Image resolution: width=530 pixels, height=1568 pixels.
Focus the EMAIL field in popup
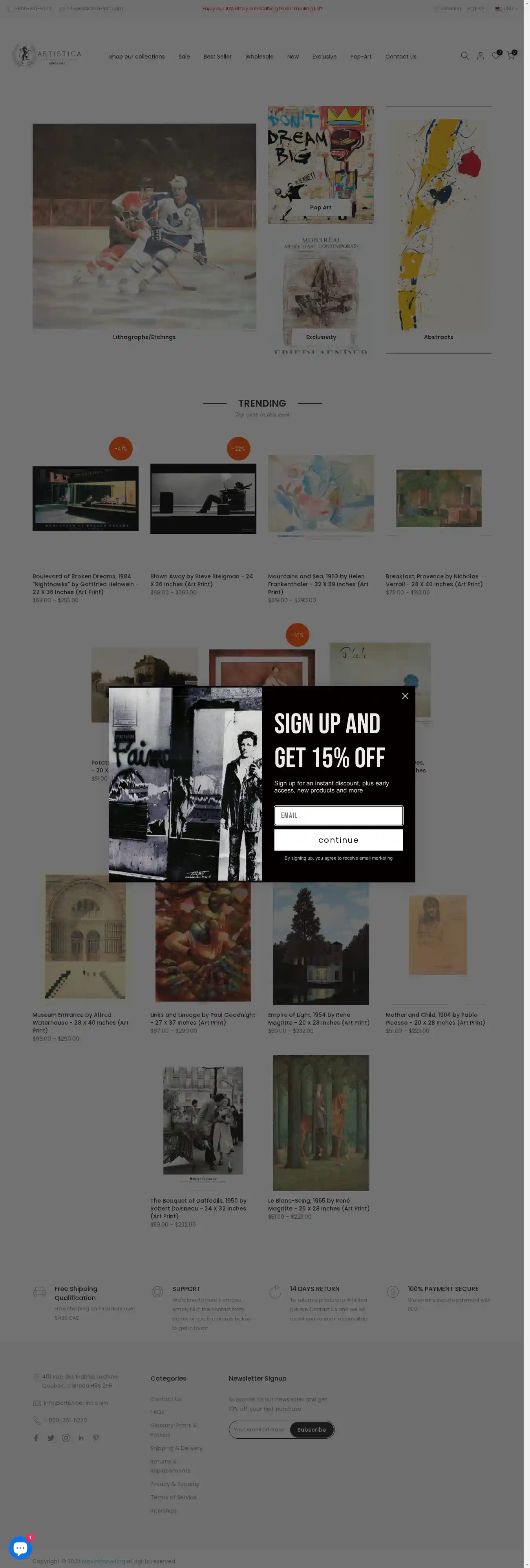(x=338, y=816)
